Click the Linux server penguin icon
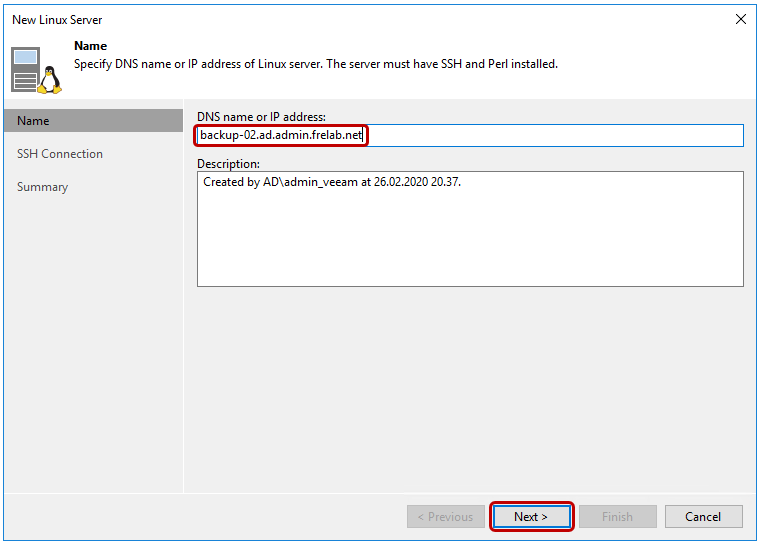This screenshot has width=761, height=545. (36, 70)
